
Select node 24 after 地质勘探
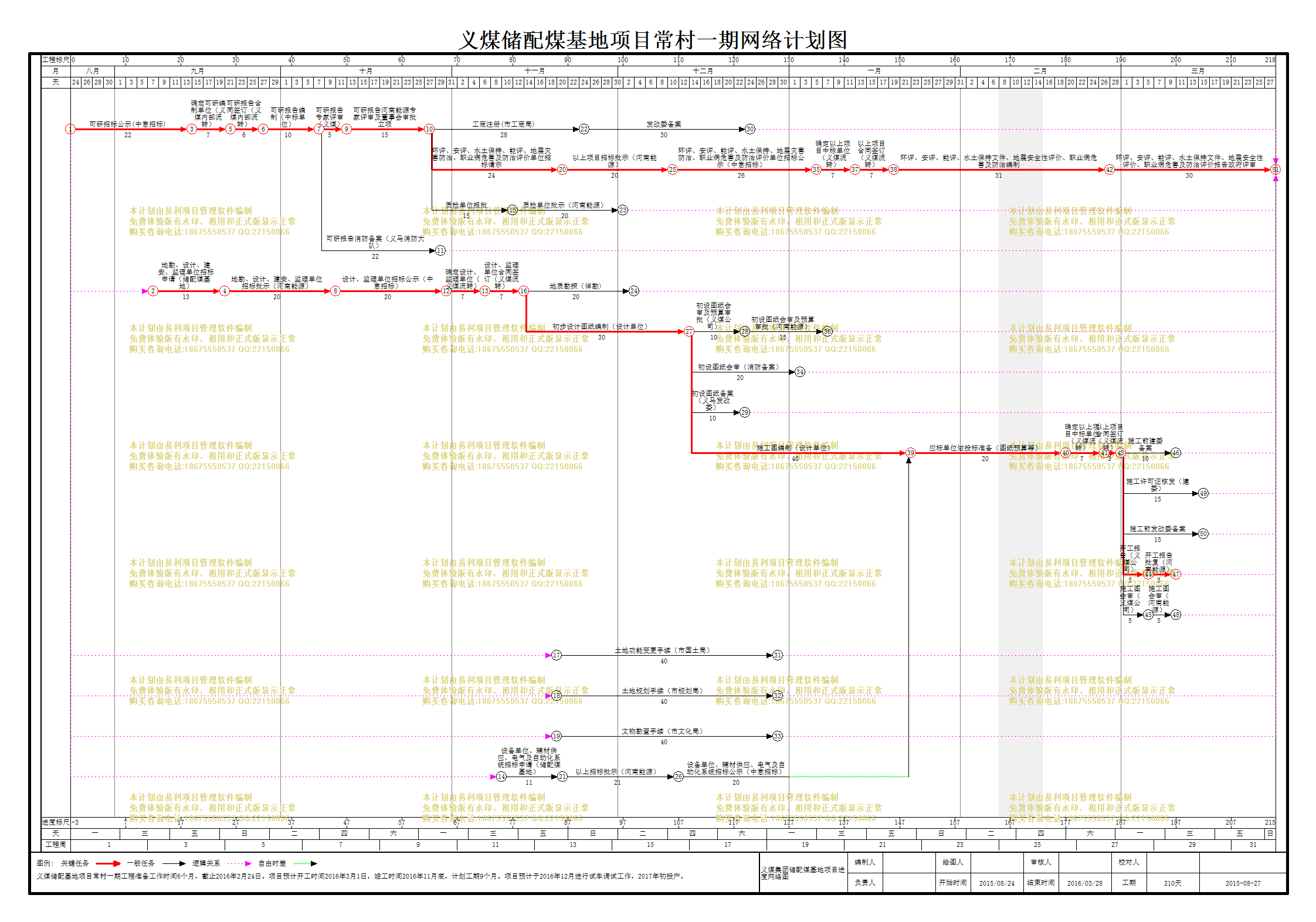point(634,291)
